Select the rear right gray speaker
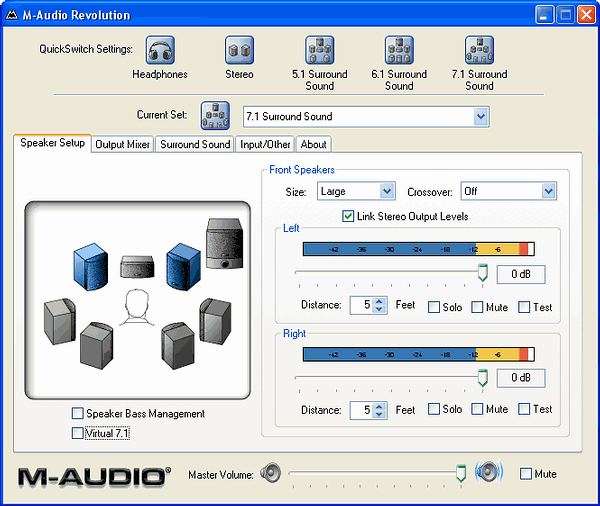Image resolution: width=600 pixels, height=506 pixels. pos(178,346)
